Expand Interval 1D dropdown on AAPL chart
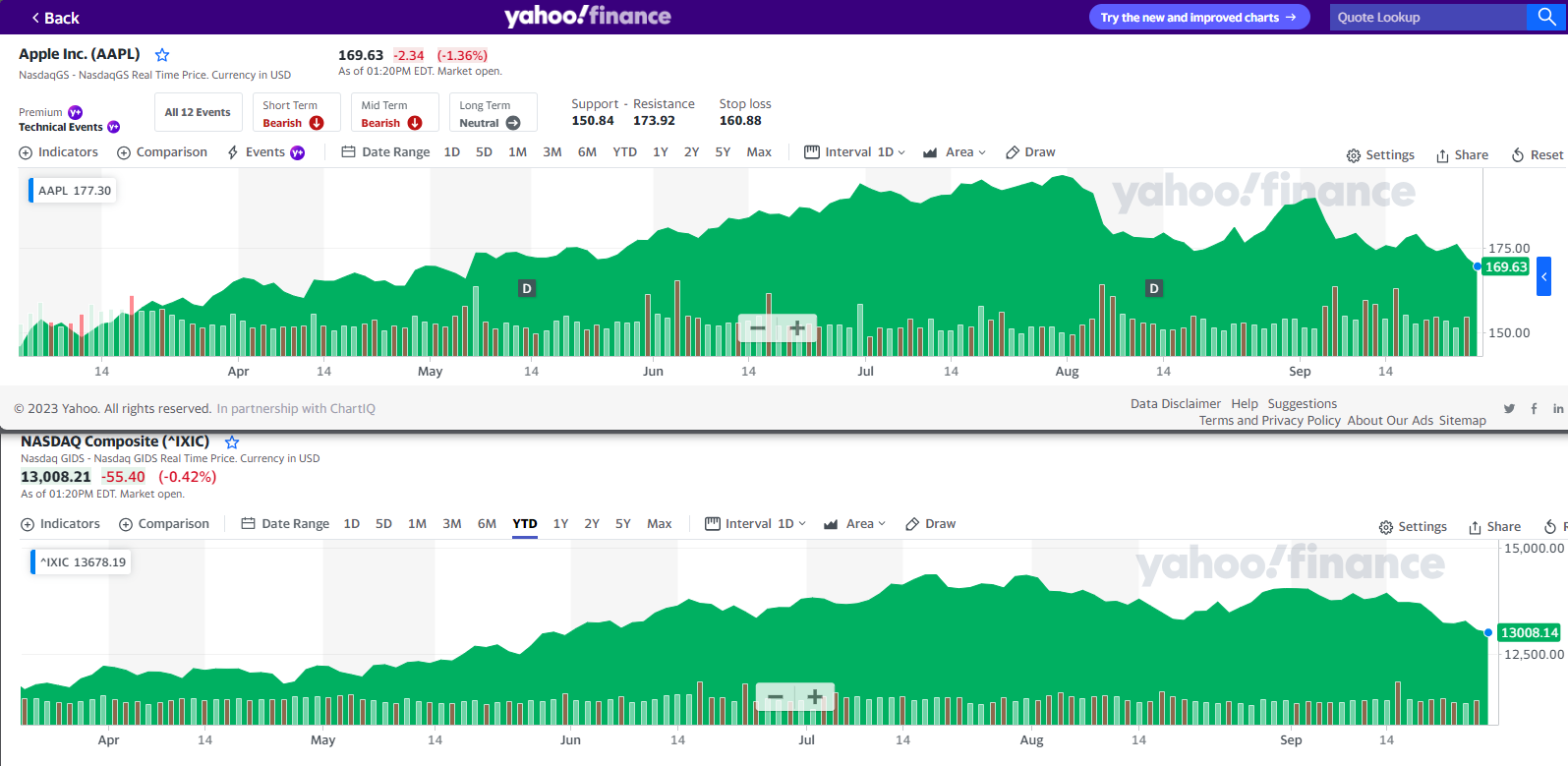 click(x=855, y=152)
